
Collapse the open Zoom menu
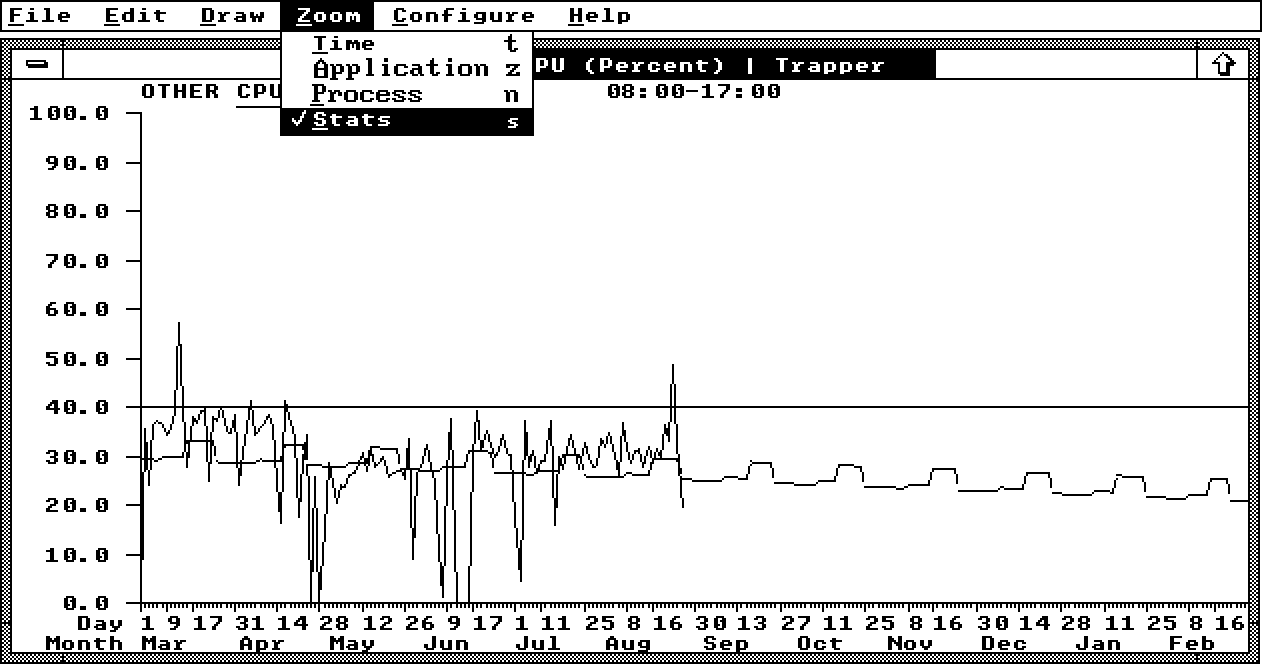pyautogui.click(x=328, y=16)
